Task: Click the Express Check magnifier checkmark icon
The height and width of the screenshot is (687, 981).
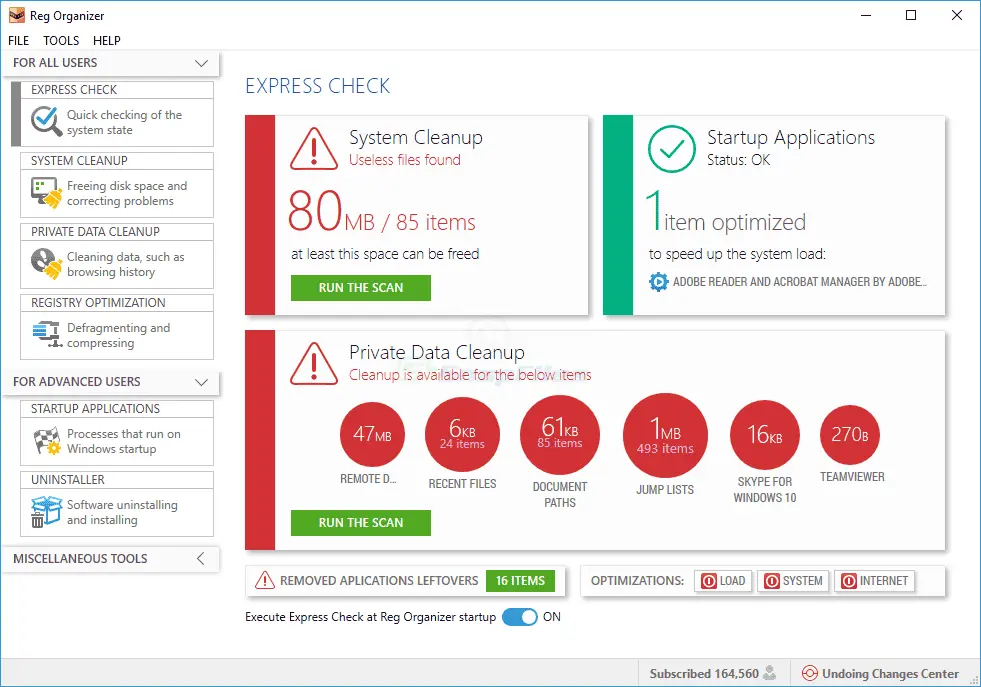Action: click(46, 121)
